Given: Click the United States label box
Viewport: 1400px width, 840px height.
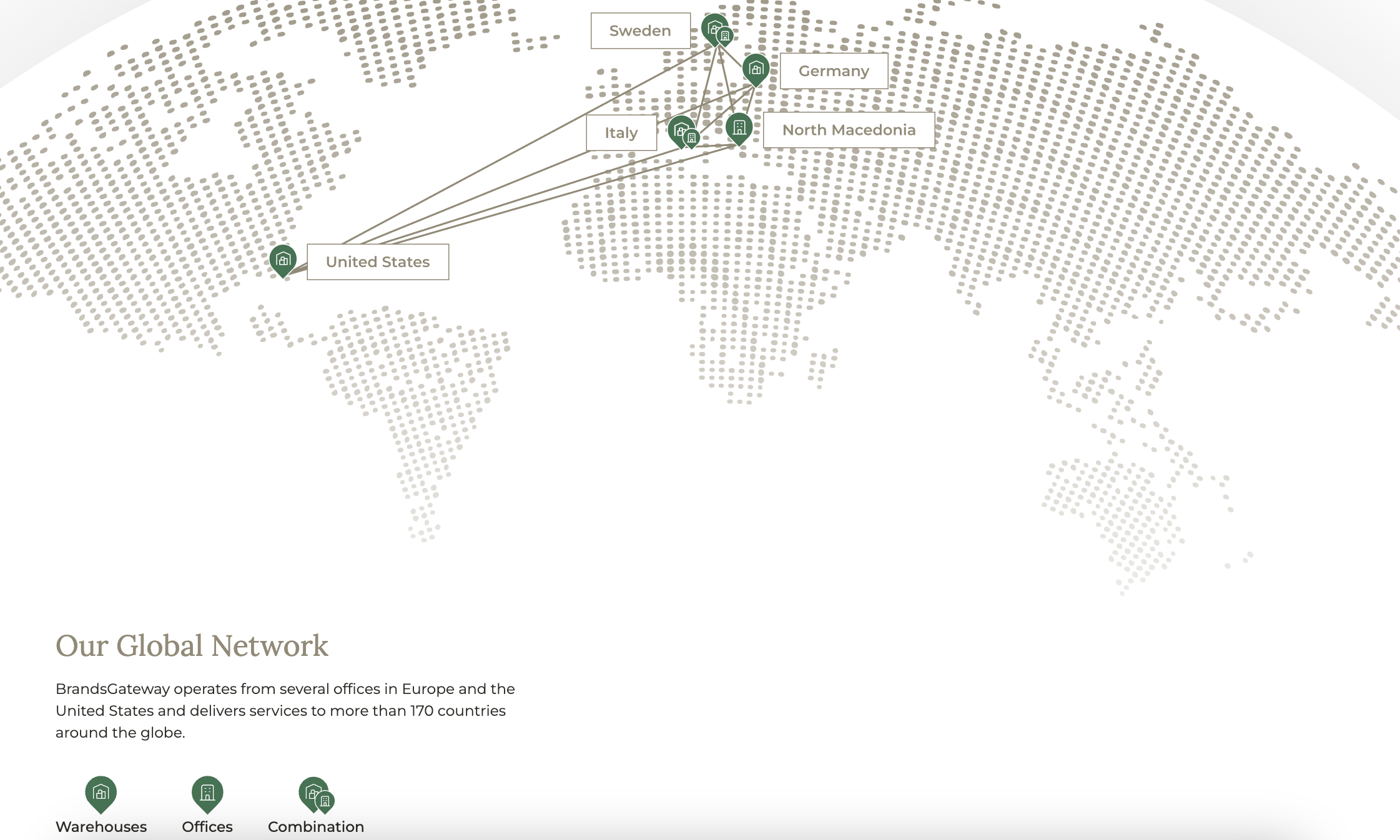Looking at the screenshot, I should [x=378, y=262].
